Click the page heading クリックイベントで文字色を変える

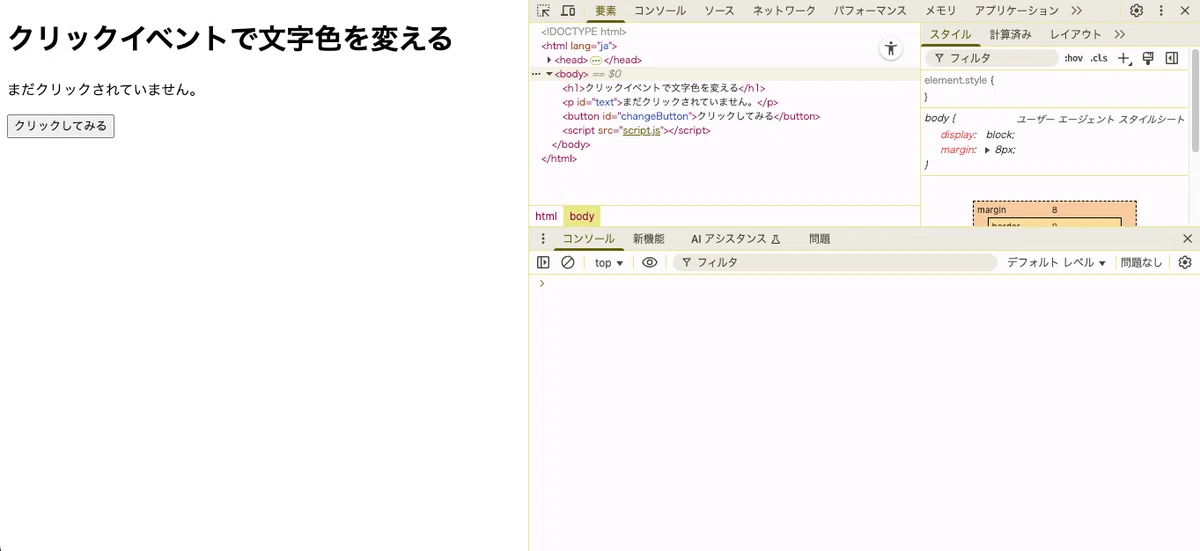(230, 39)
